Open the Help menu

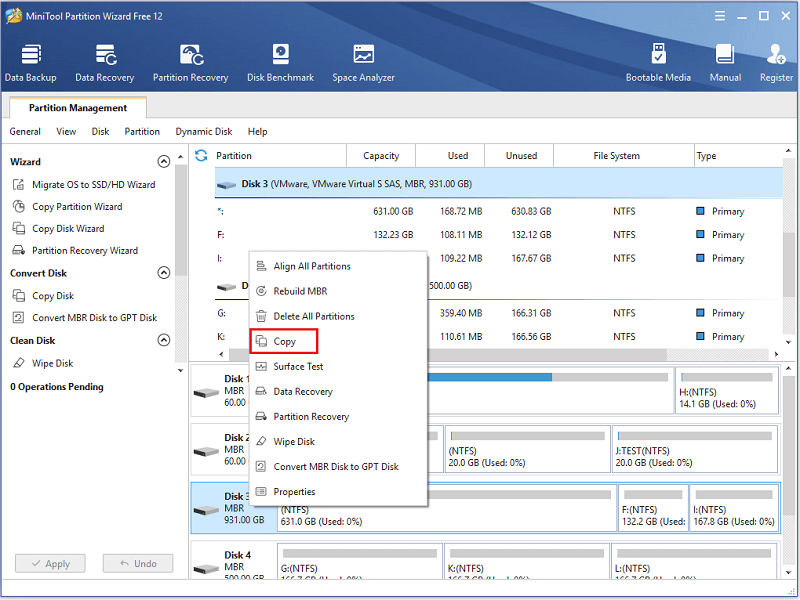pos(258,131)
